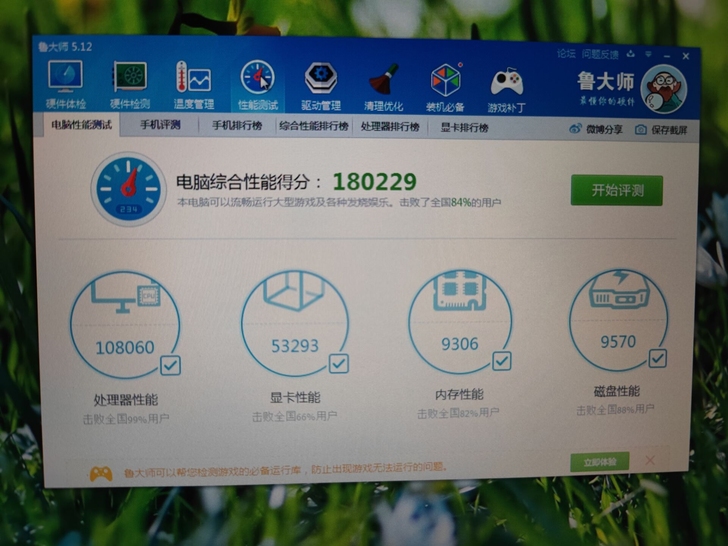Viewport: 728px width, 546px height.
Task: Open 清理优化 cleanup broom icon
Action: tap(384, 88)
